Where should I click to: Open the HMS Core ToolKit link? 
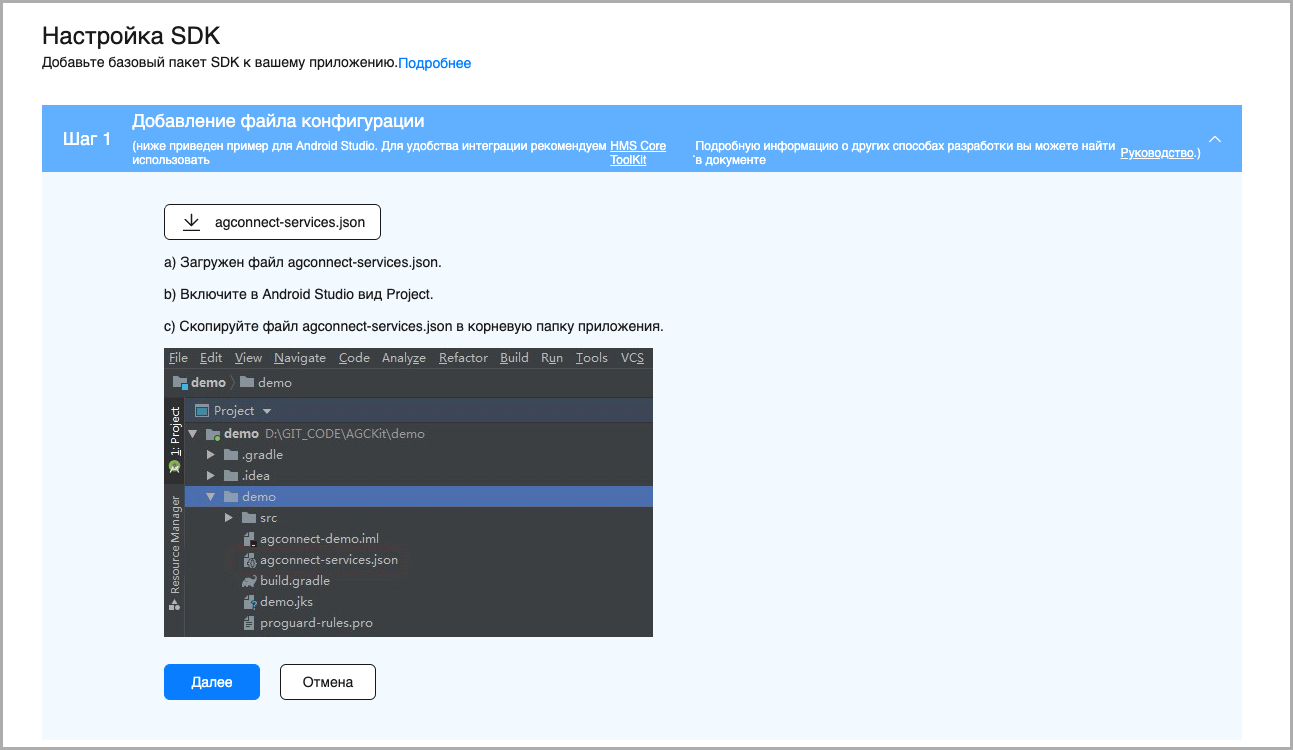click(638, 152)
